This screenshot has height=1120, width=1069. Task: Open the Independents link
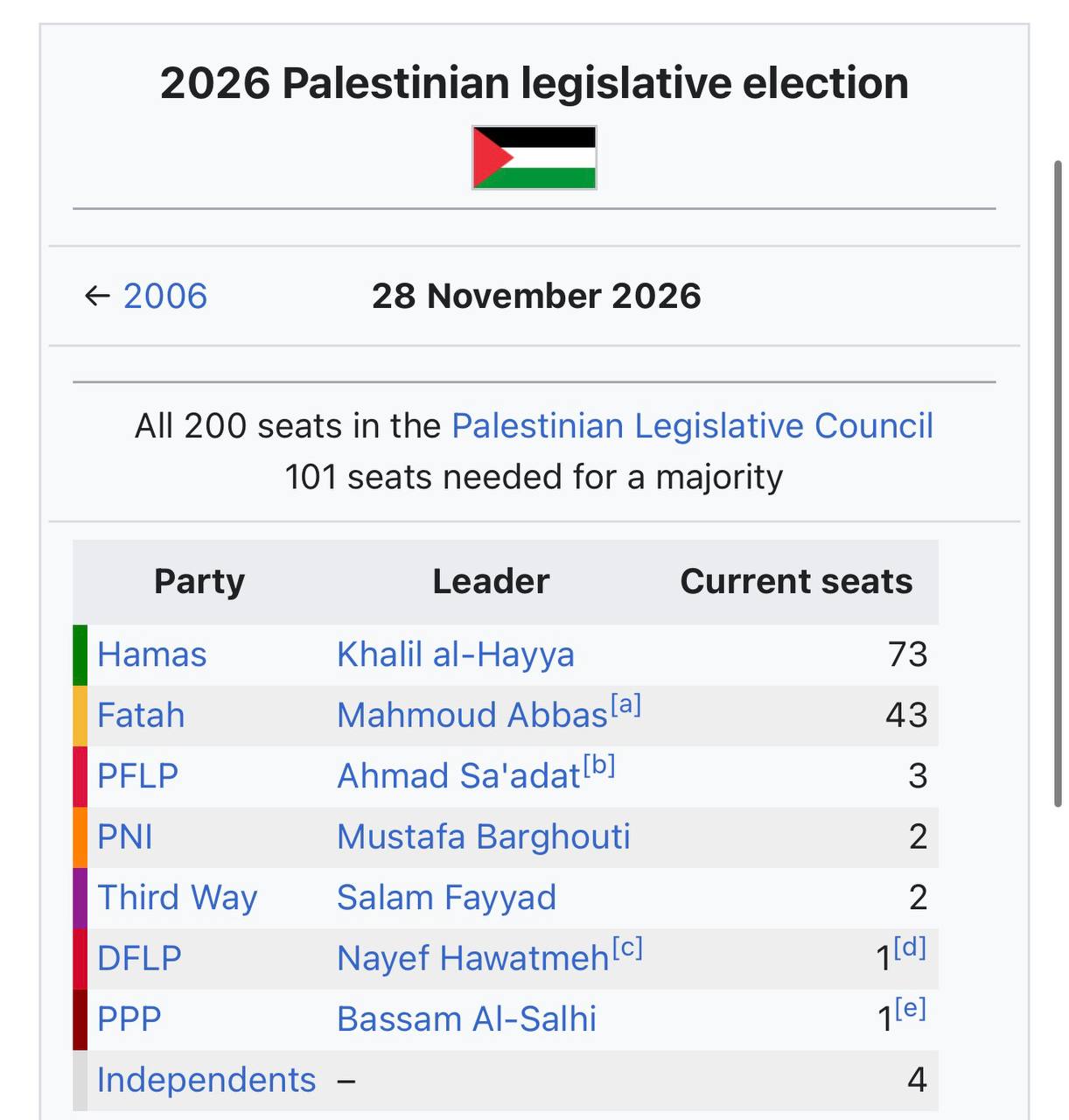206,1081
